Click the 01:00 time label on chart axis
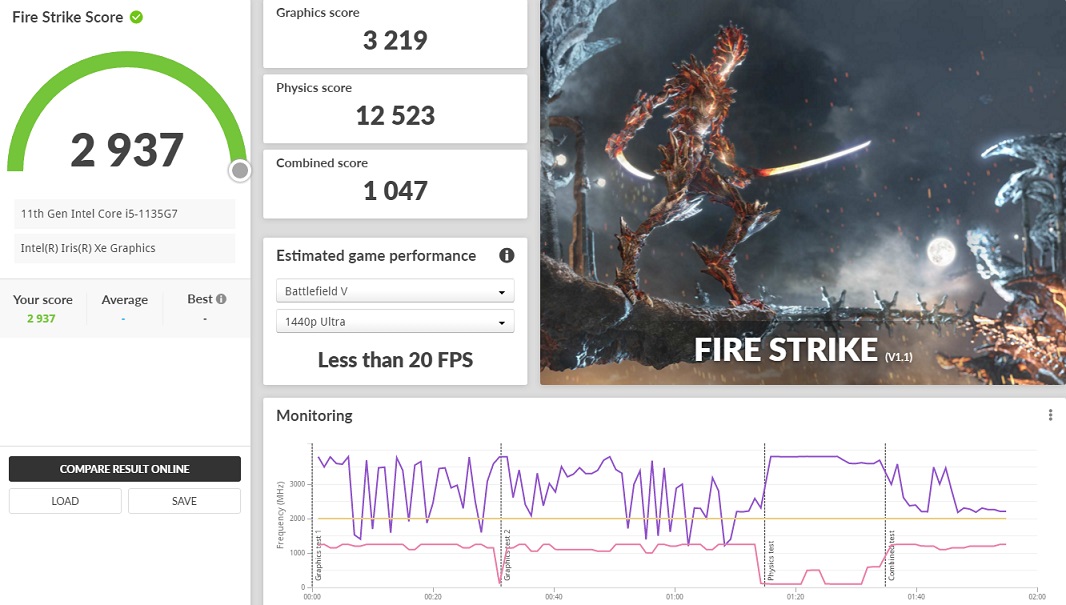 [x=674, y=597]
